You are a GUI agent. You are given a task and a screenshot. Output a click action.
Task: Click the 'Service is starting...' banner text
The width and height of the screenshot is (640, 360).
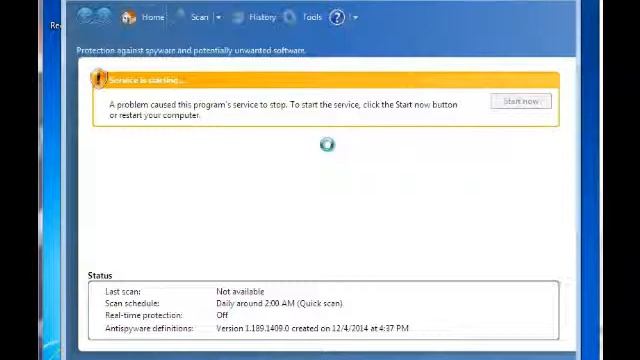point(147,80)
